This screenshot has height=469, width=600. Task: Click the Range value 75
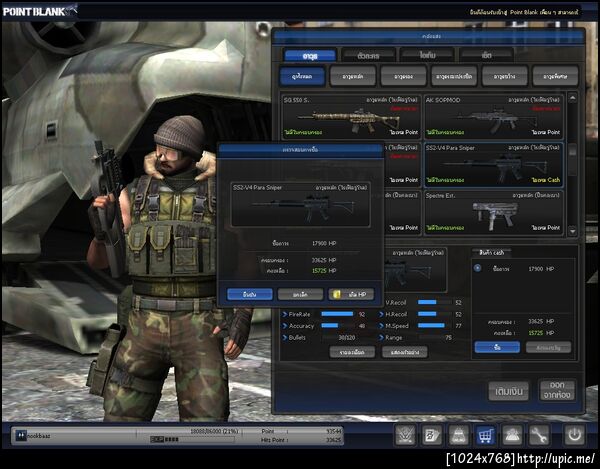click(448, 338)
